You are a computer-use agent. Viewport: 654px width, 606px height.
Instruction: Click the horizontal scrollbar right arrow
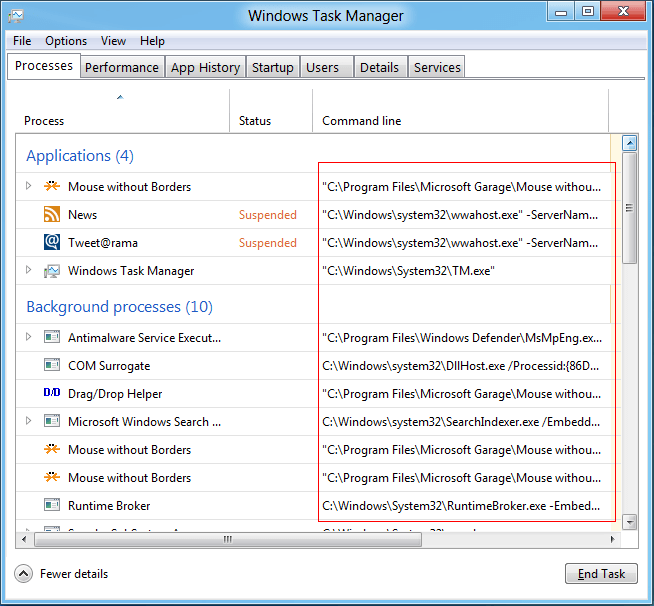(612, 539)
